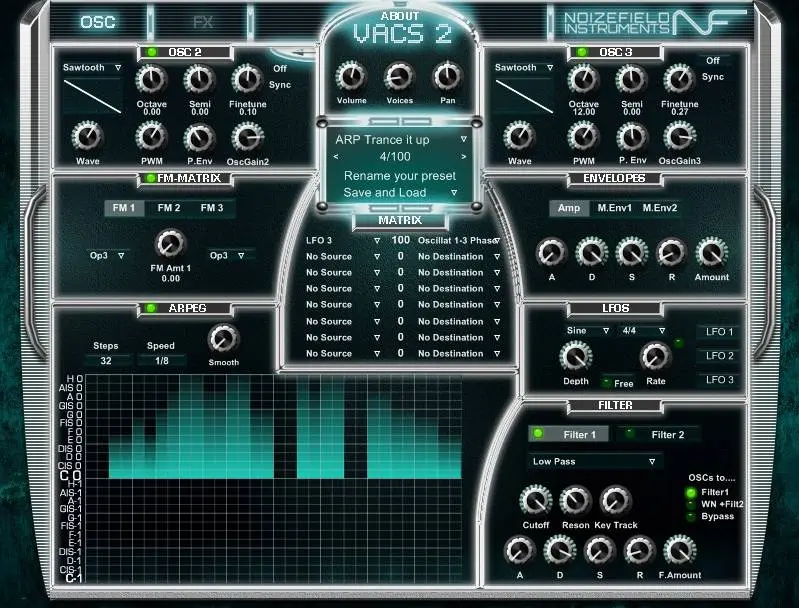Open the OSC 3 Sawtooth waveform dropdown
799x608 pixels.
(x=524, y=67)
